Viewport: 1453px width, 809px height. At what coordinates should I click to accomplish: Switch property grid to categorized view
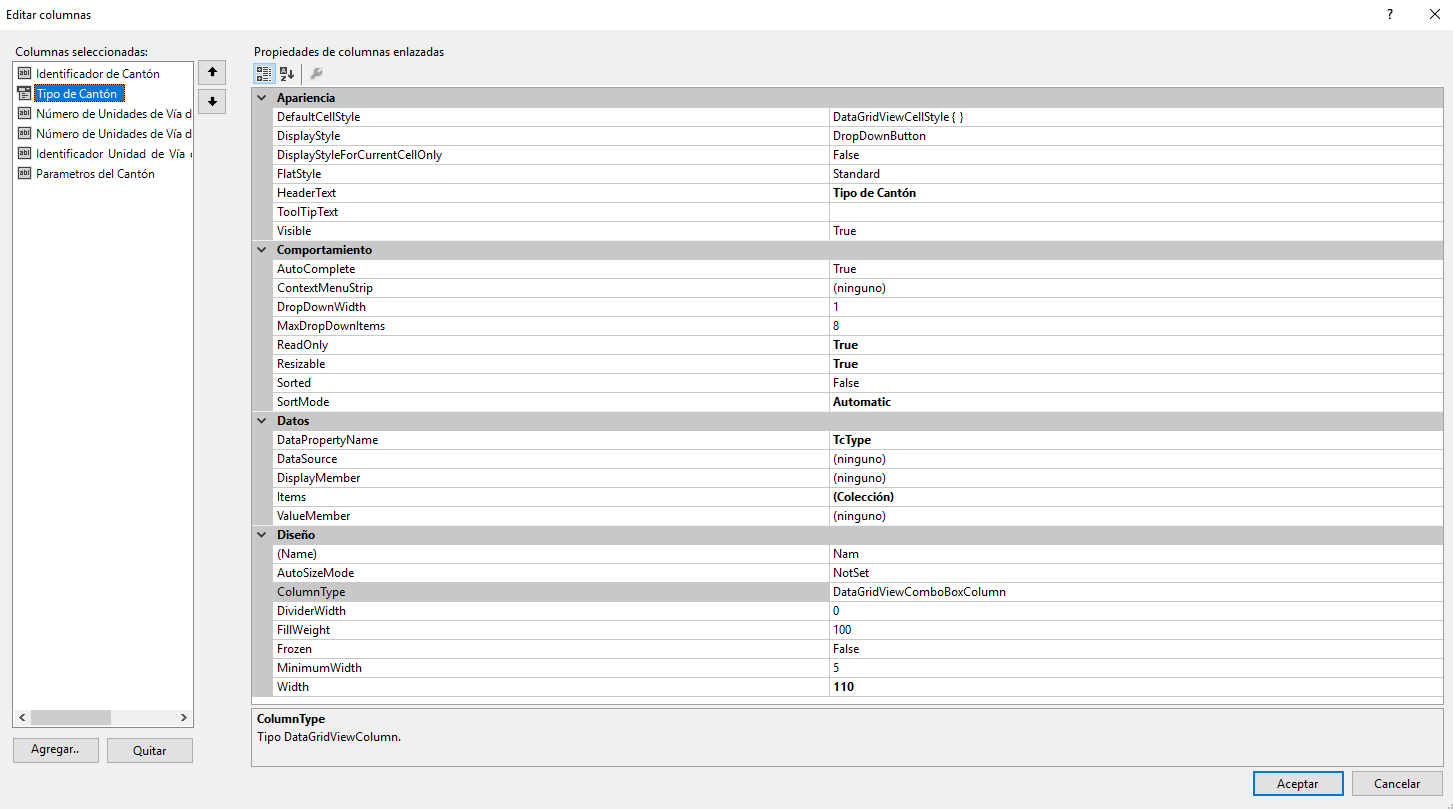point(264,73)
